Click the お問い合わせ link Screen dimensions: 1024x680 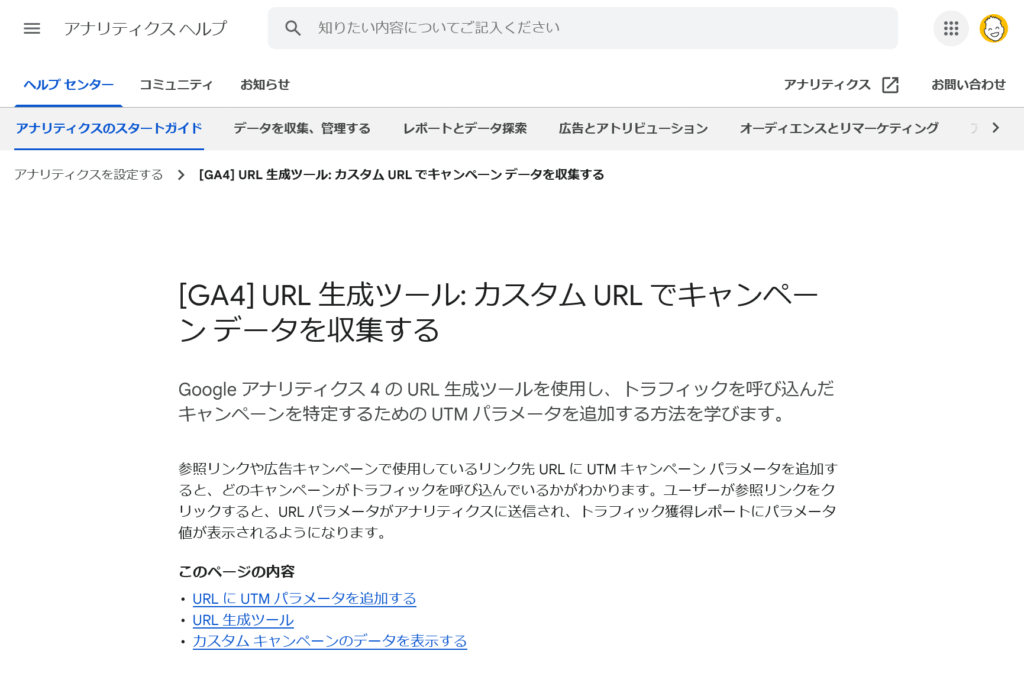(968, 85)
